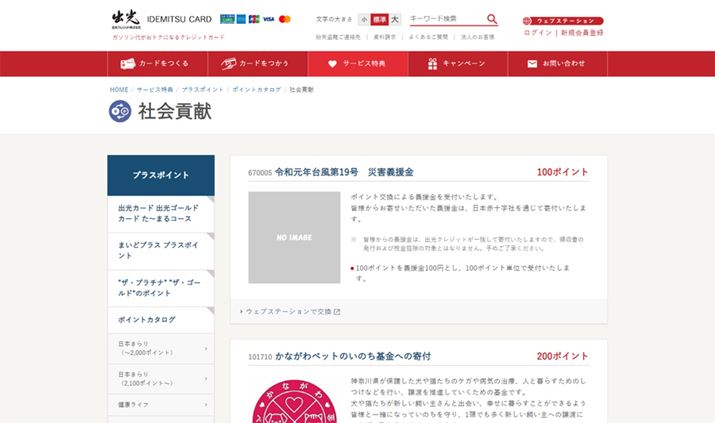
Task: Click the ウェブステーション red button
Action: click(563, 21)
